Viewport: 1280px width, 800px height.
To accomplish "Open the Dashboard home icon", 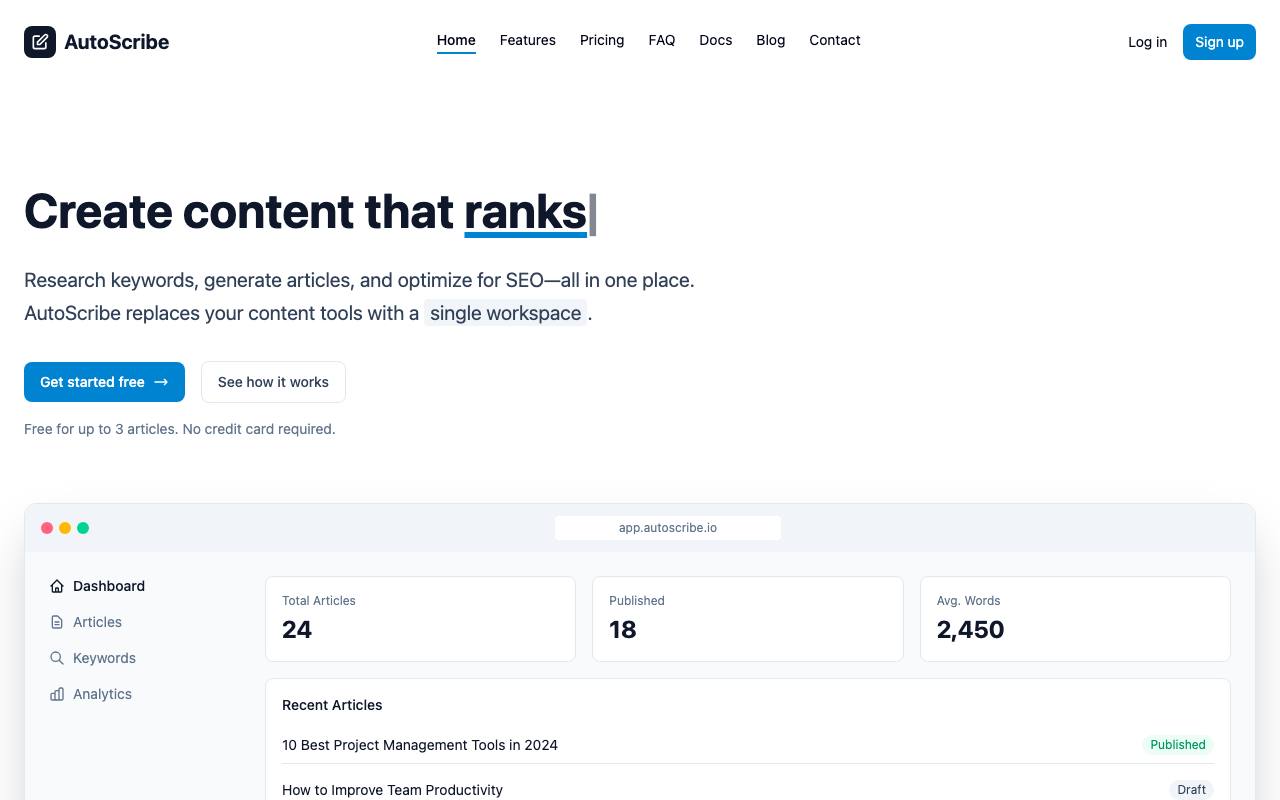I will (57, 586).
